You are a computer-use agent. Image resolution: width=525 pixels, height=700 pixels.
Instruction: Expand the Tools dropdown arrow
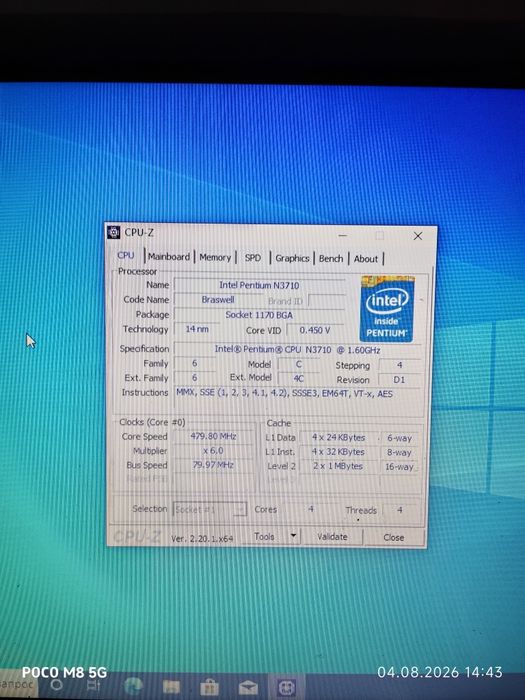[x=293, y=536]
